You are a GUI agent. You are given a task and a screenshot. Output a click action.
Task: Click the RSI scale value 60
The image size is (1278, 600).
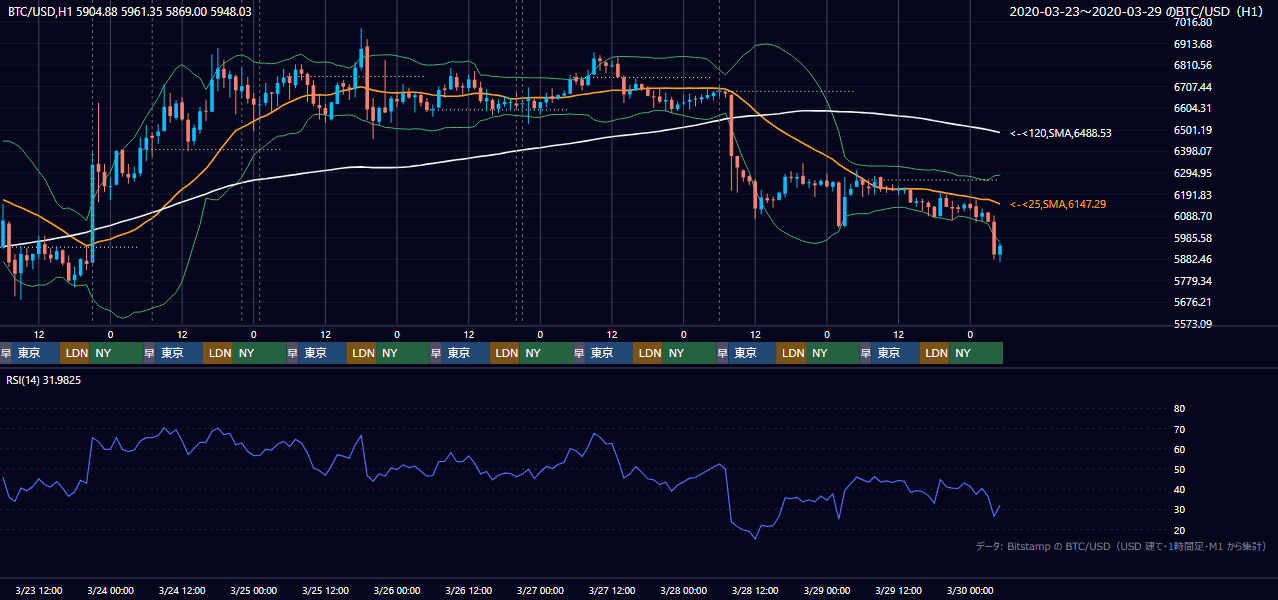coord(1179,449)
